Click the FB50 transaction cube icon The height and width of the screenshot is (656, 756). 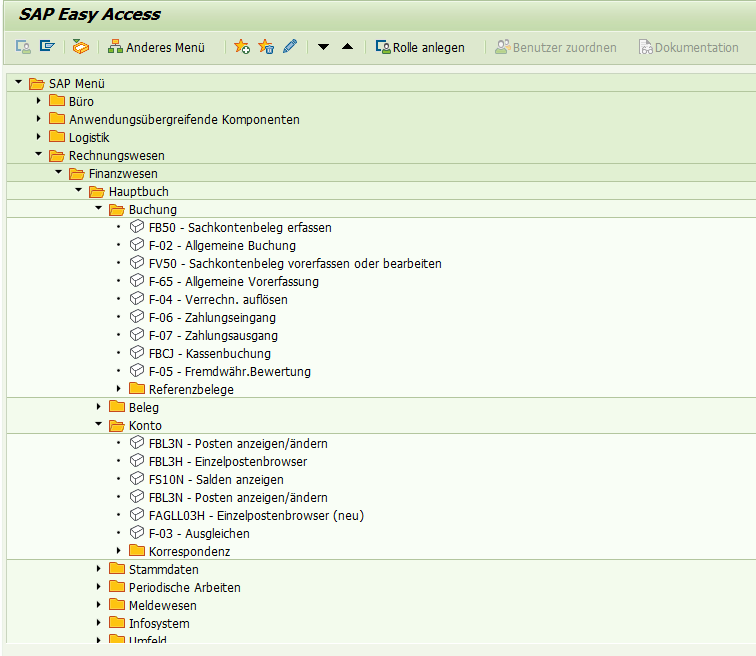[x=137, y=227]
